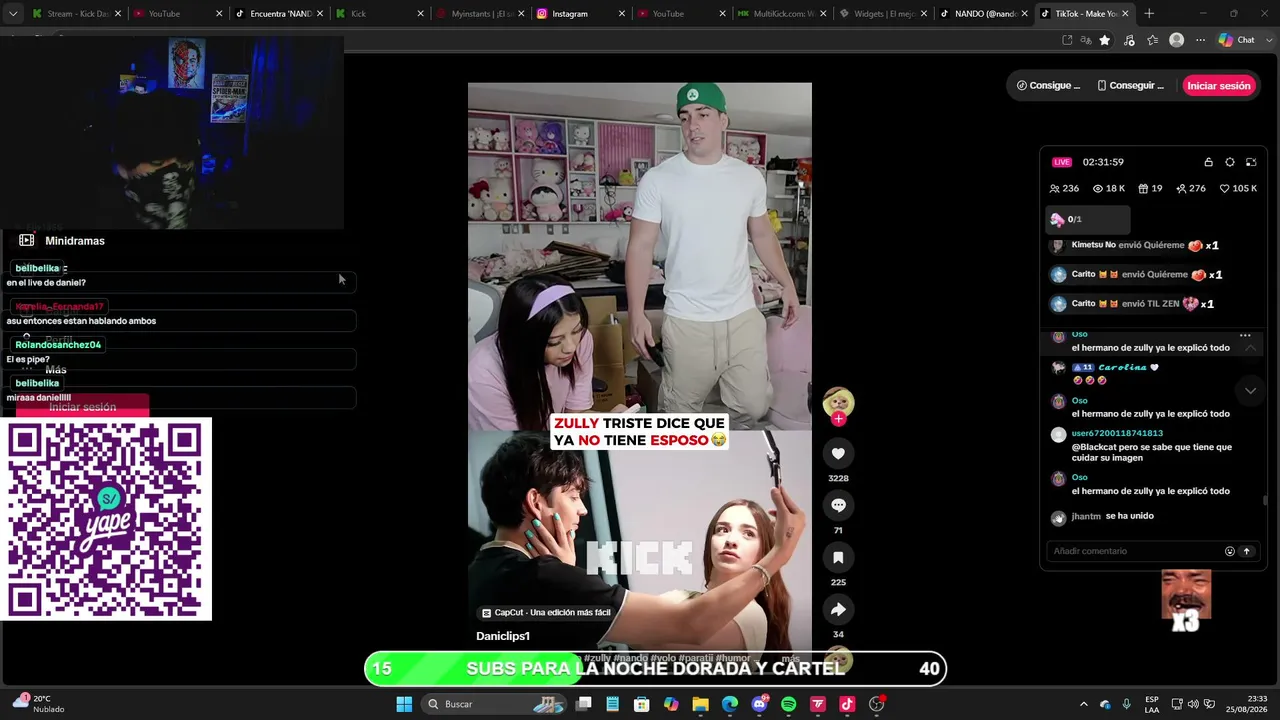Click the emoji picker in the comment box
Screen dimensions: 1280x720
(1230, 551)
